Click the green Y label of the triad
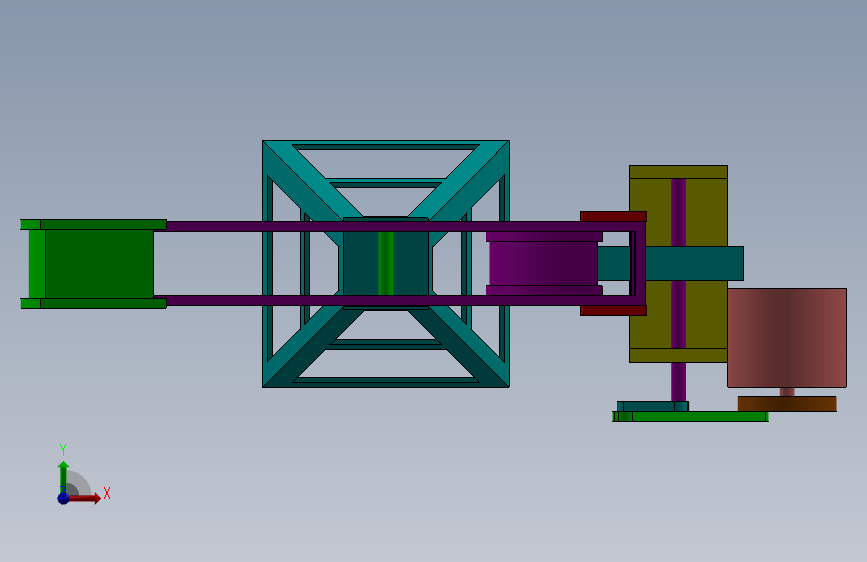The image size is (867, 562). click(x=63, y=450)
